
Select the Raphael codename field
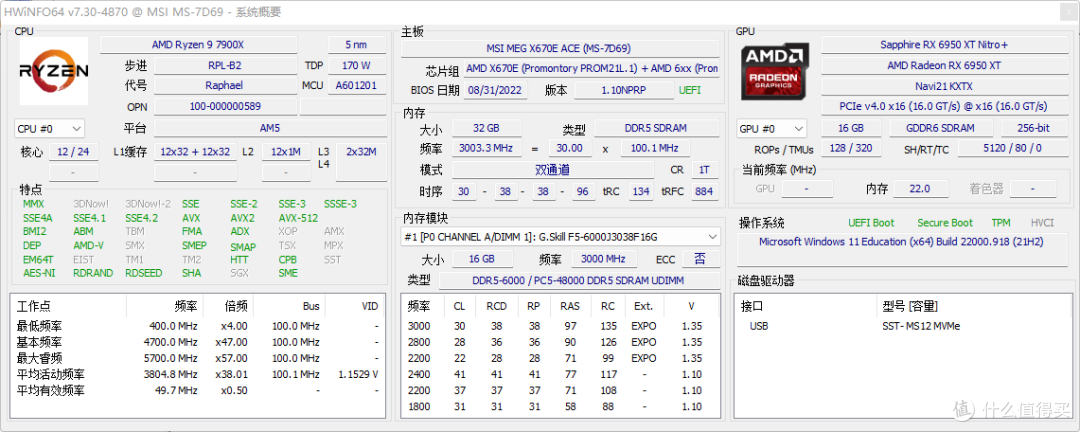point(225,86)
